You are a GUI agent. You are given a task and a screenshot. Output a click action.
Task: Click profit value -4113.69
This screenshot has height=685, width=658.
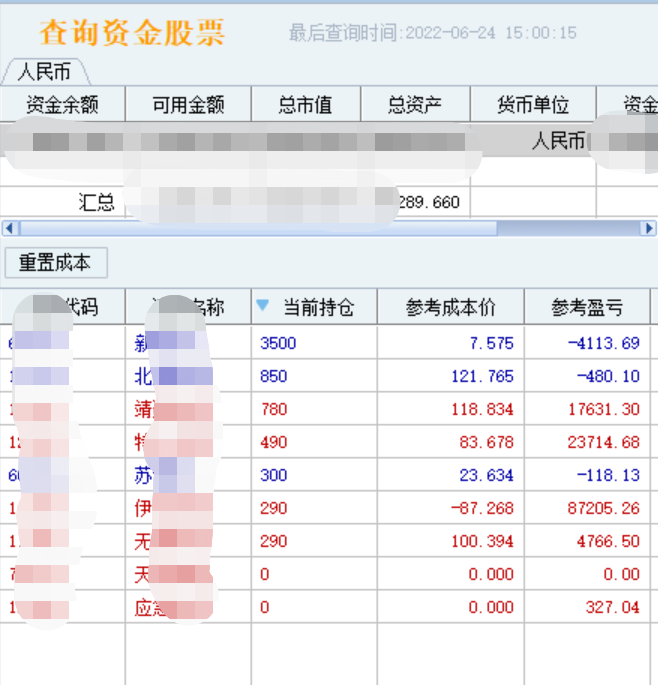pos(604,343)
